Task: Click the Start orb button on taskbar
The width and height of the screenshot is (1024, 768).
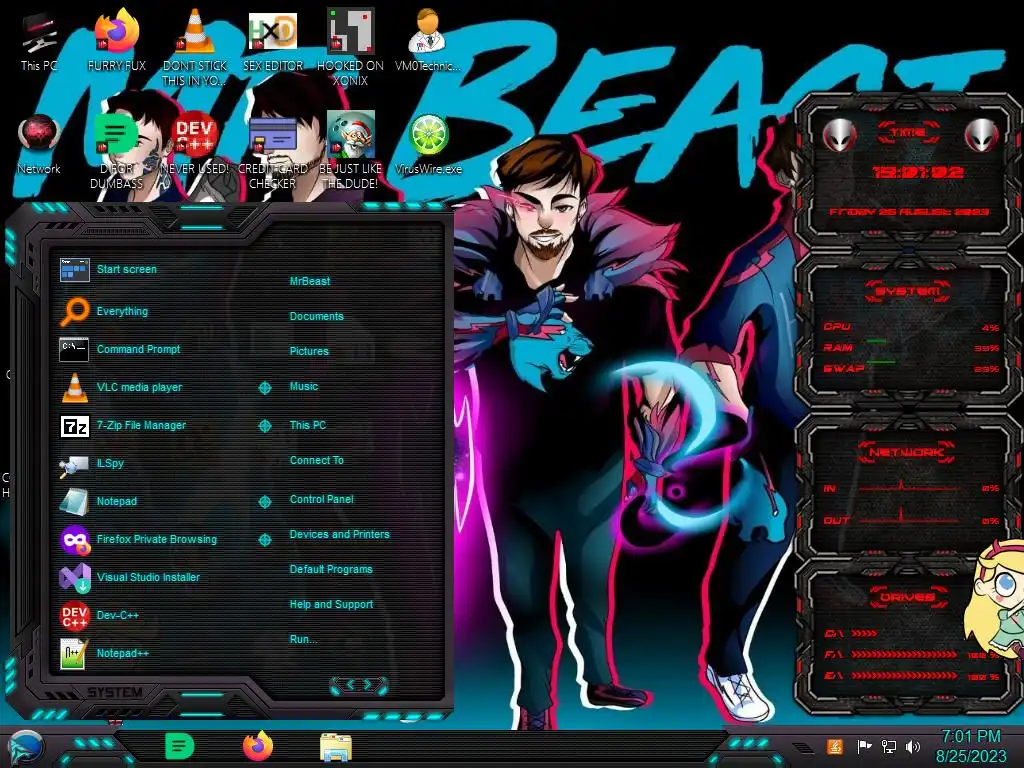Action: coord(25,748)
